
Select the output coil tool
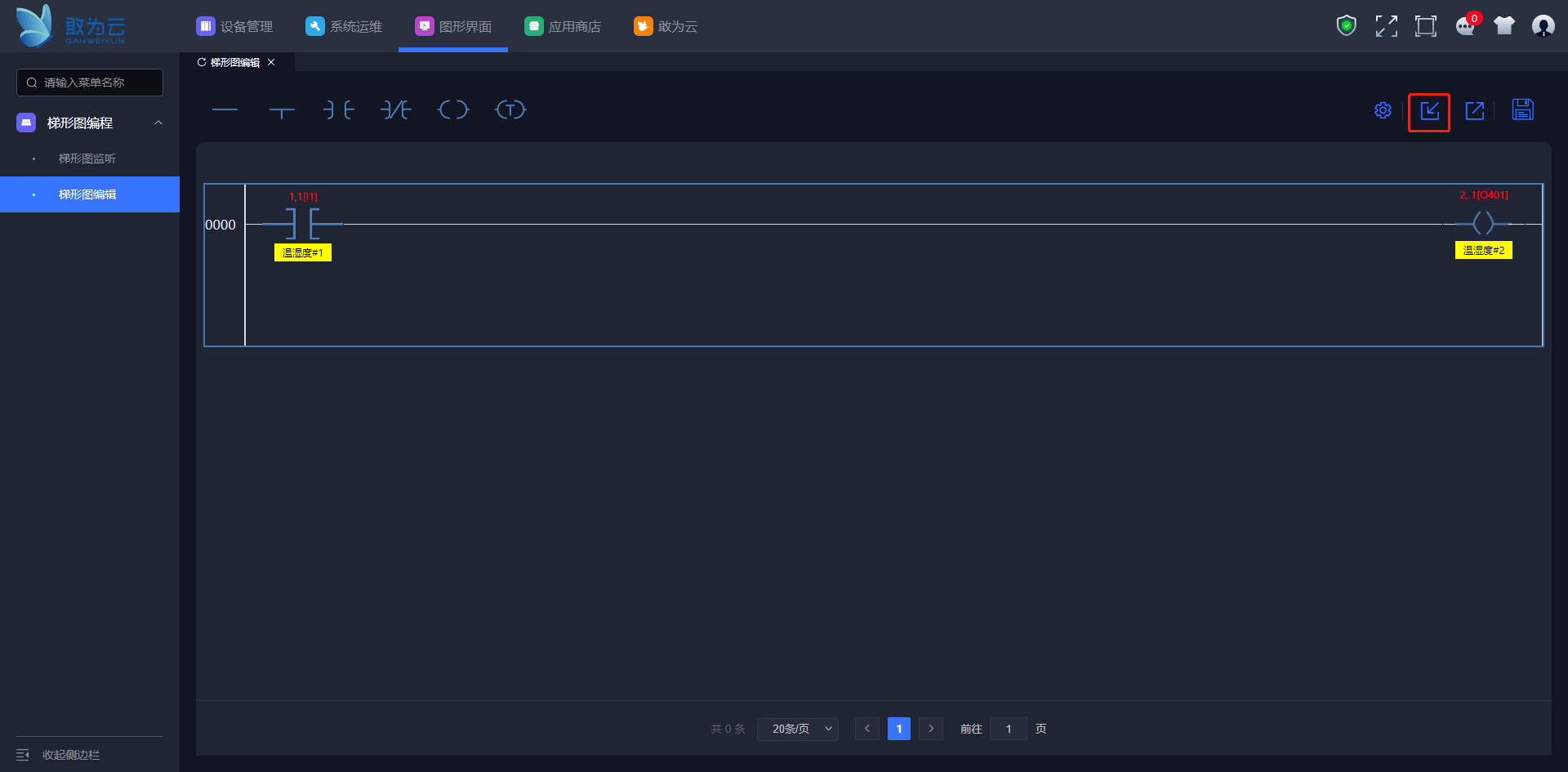[453, 110]
